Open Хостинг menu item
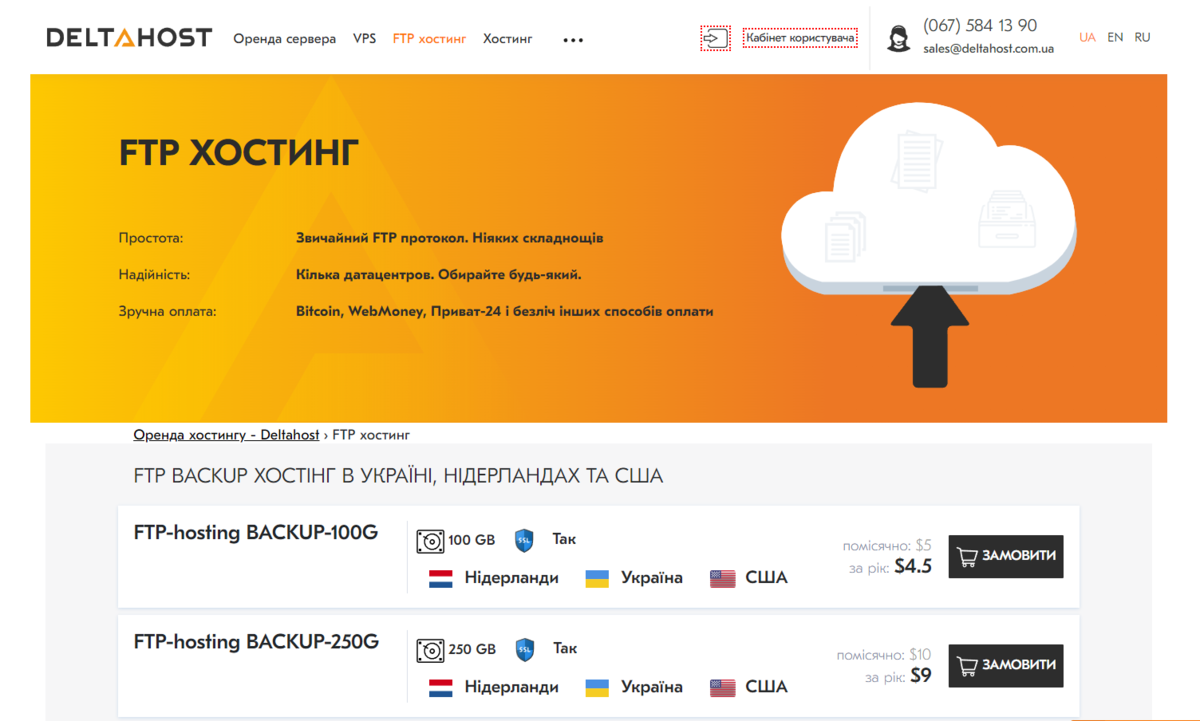 click(508, 39)
